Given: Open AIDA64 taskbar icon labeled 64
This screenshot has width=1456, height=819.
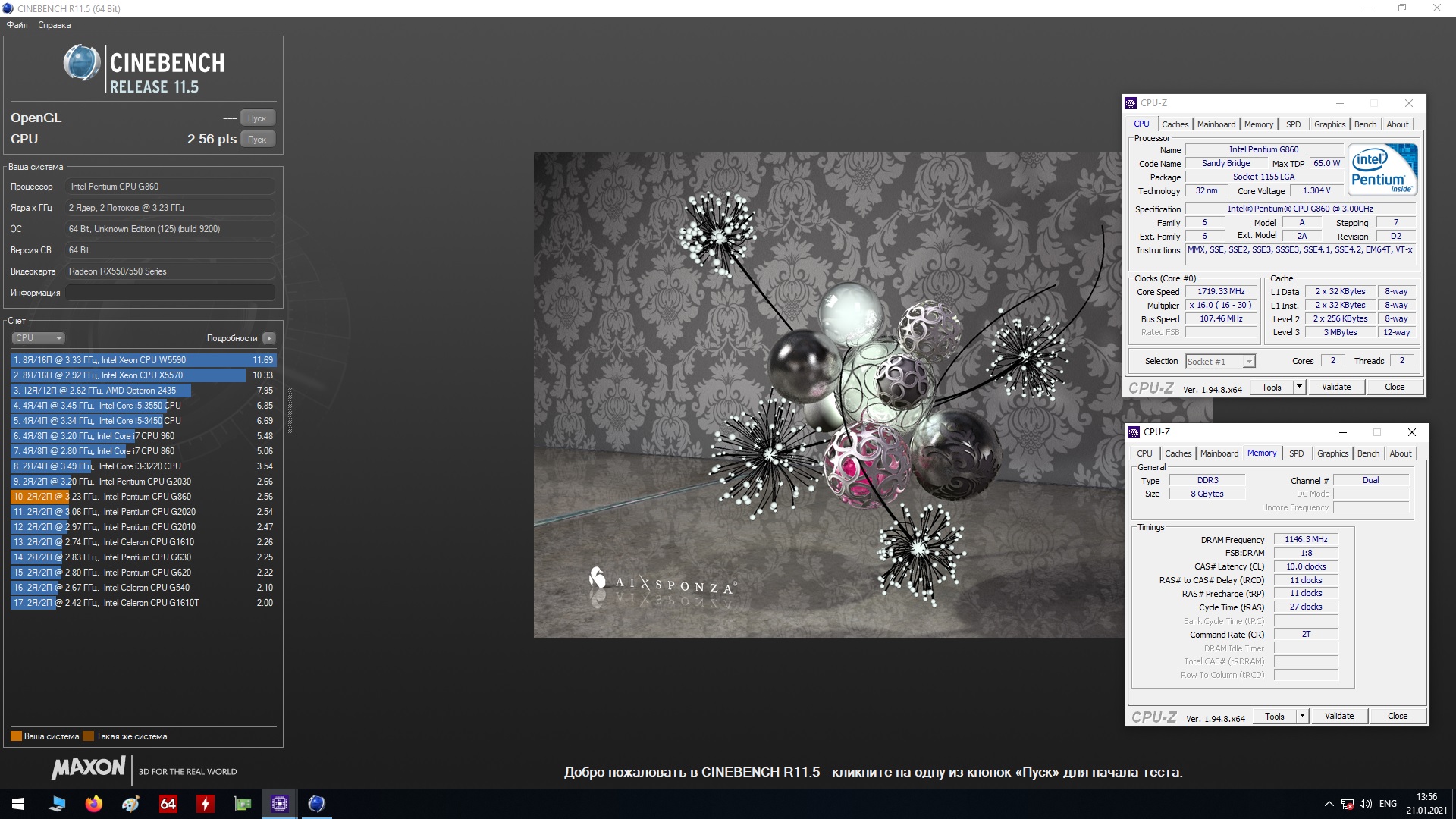Looking at the screenshot, I should 168,804.
